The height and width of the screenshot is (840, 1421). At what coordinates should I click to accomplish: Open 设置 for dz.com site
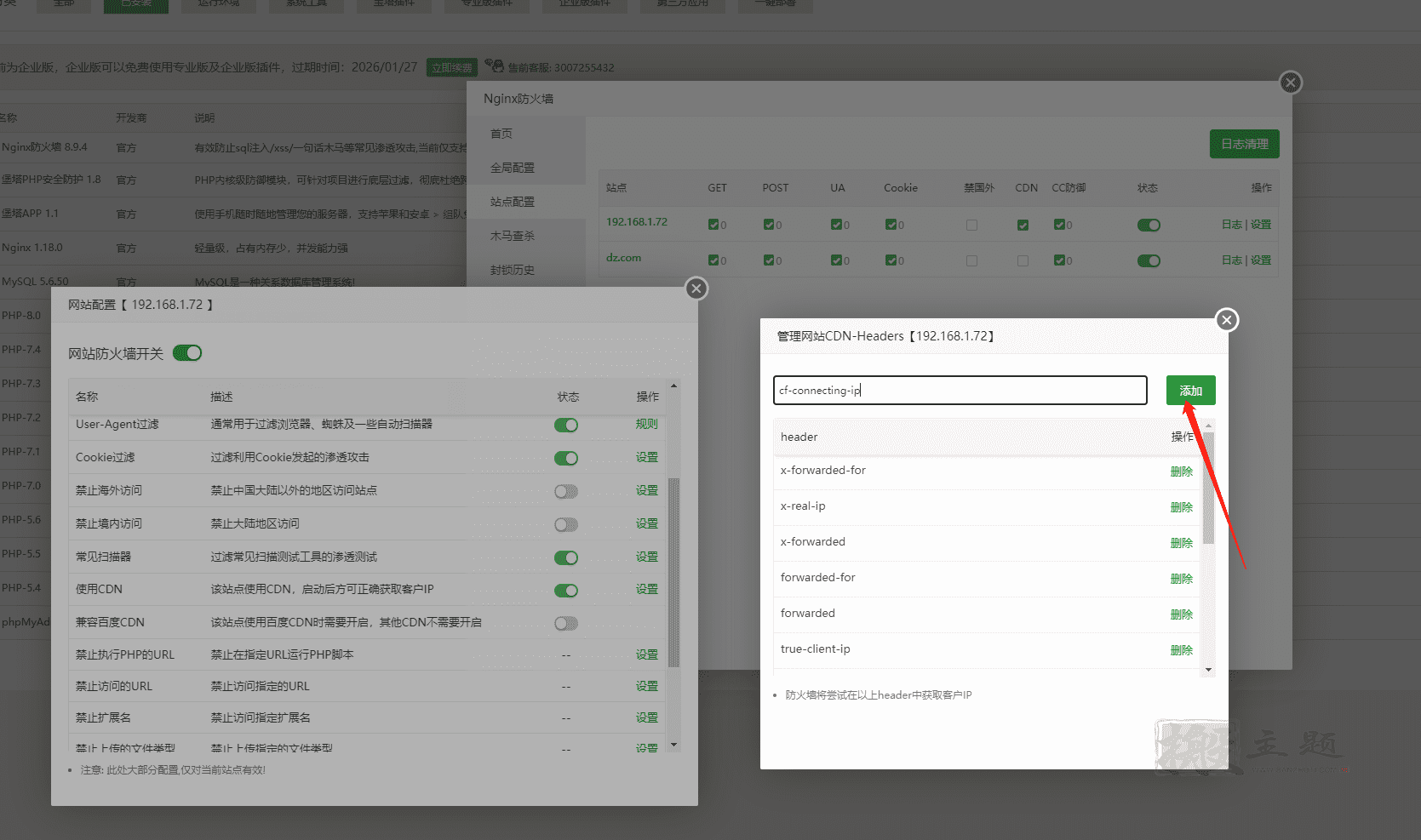click(1261, 260)
